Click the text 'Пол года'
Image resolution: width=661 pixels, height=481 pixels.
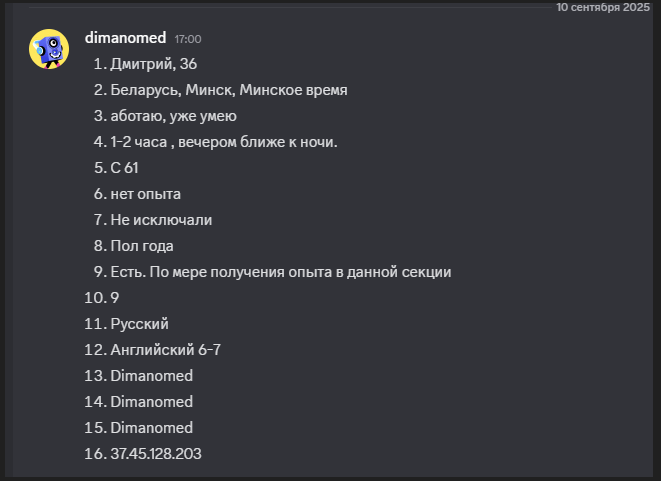click(x=142, y=246)
